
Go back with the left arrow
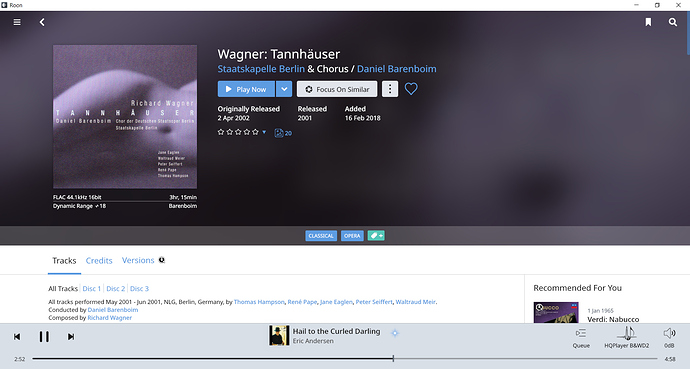coord(42,22)
